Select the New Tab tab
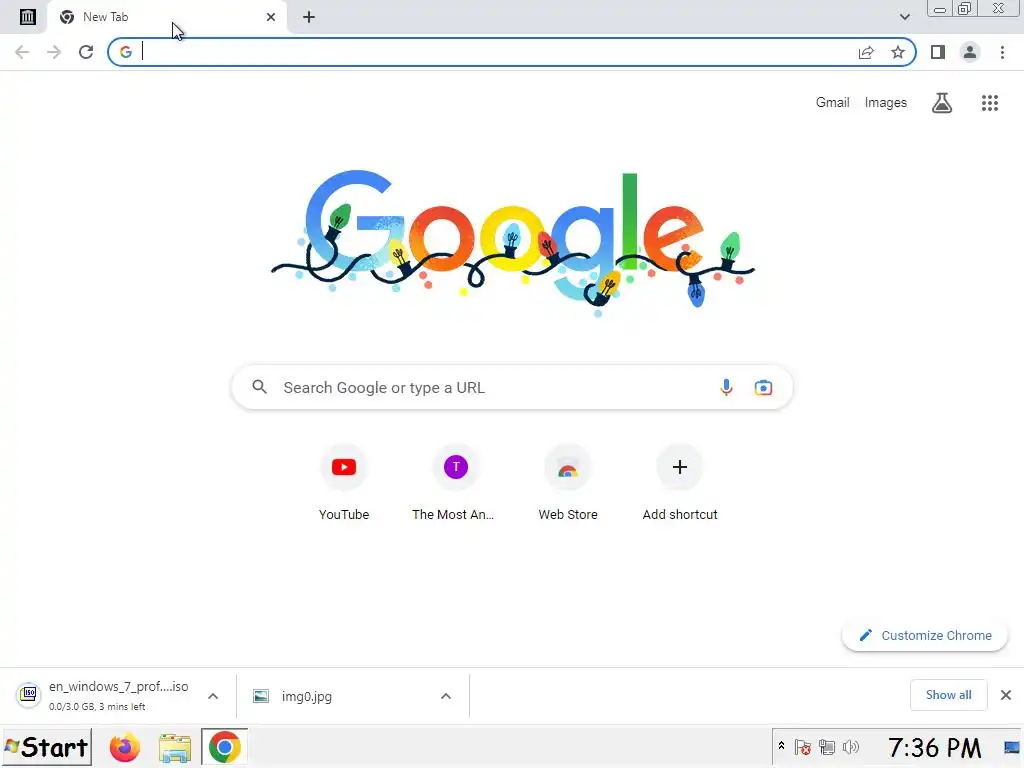1024x768 pixels. tap(167, 17)
